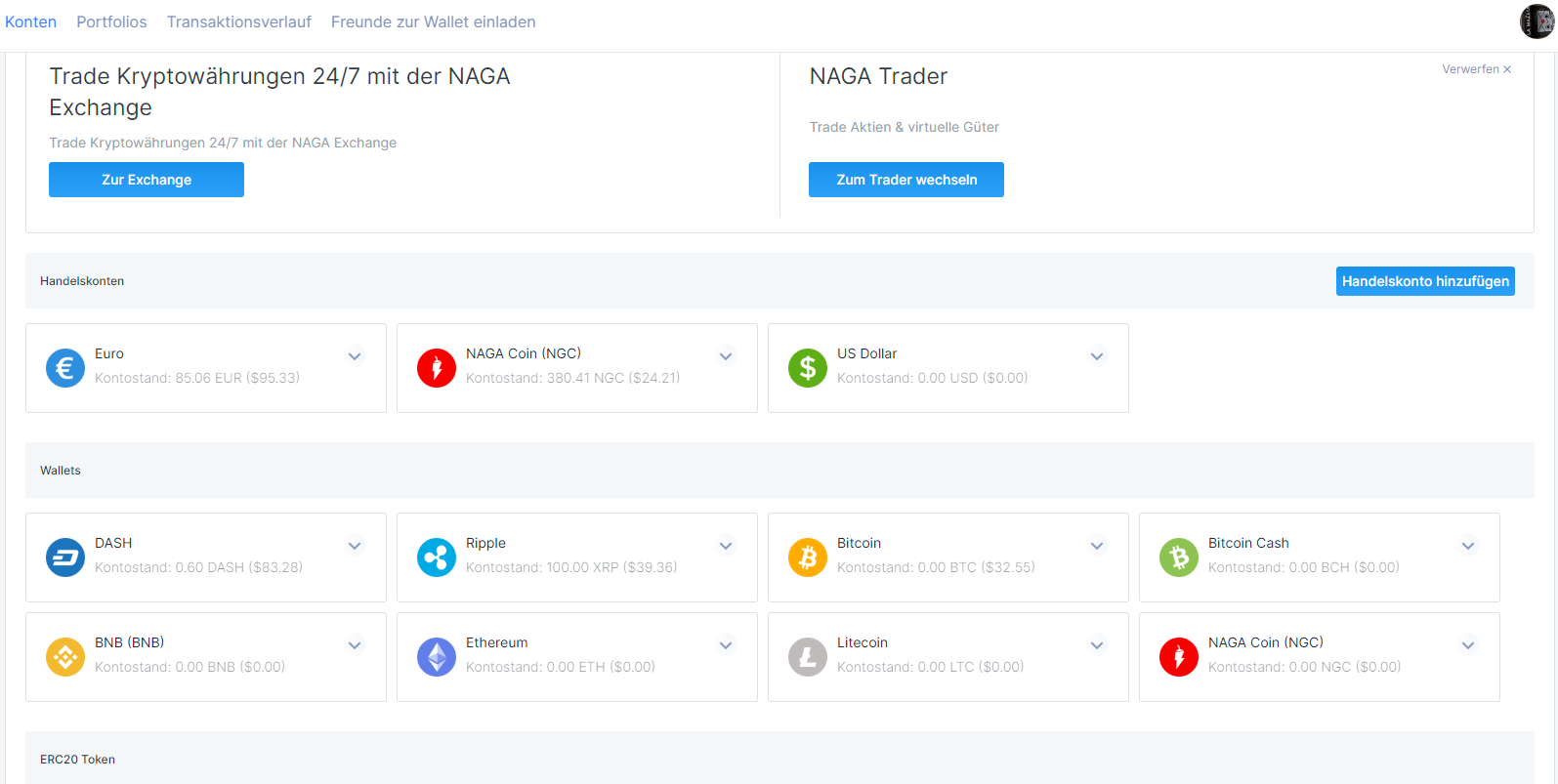Click the green US Dollar icon
Viewport: 1558px width, 784px height.
point(808,368)
